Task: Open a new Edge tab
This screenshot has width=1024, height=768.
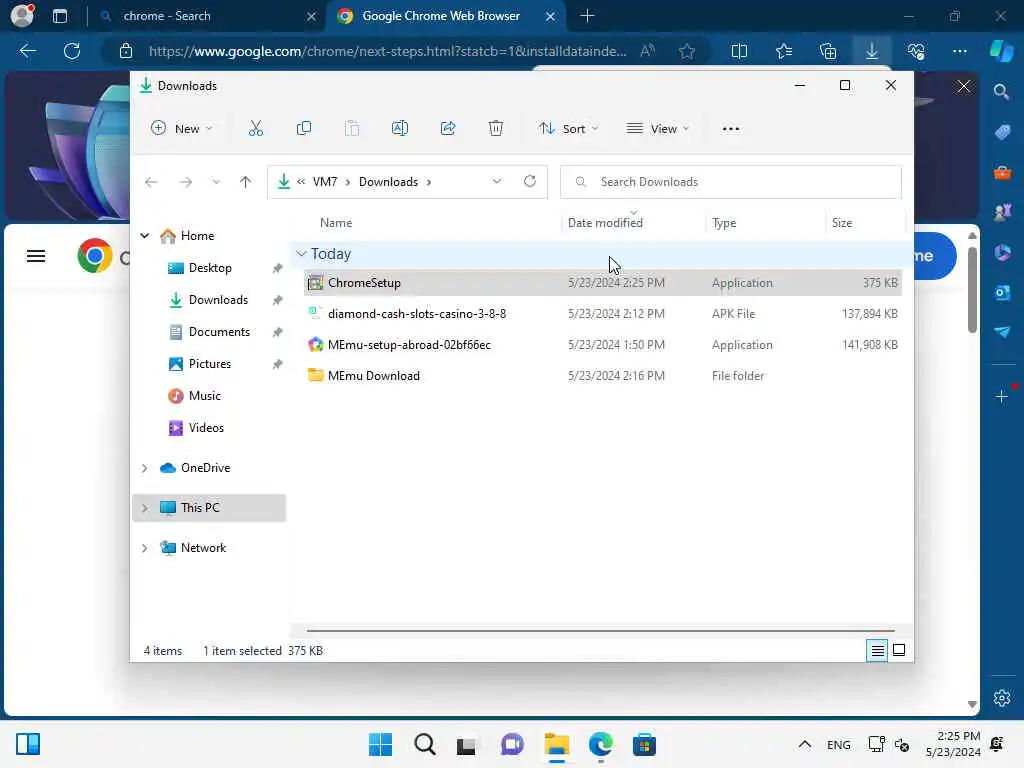Action: (587, 16)
